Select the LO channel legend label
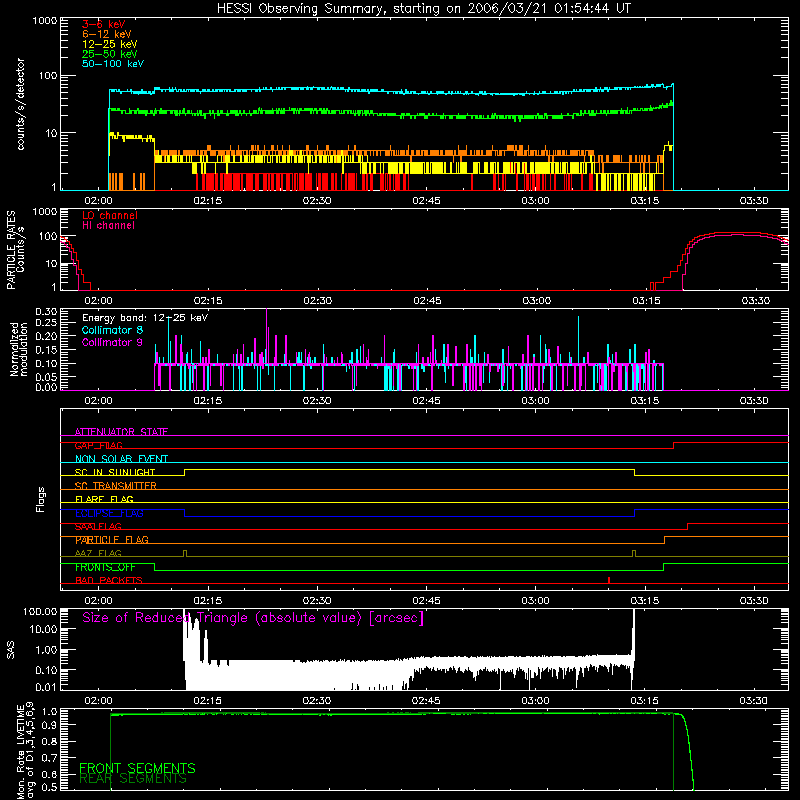Image resolution: width=800 pixels, height=800 pixels. point(110,215)
